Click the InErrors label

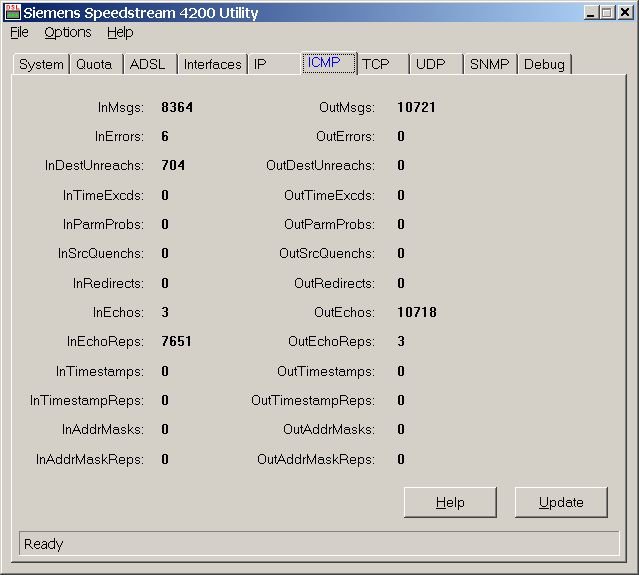click(x=119, y=136)
